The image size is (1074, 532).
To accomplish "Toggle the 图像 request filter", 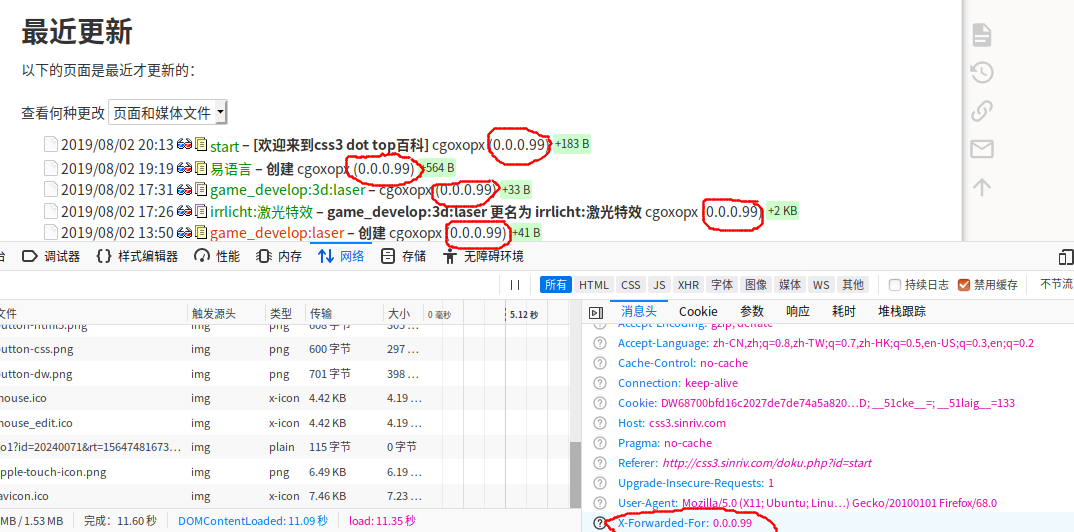I will (x=755, y=285).
